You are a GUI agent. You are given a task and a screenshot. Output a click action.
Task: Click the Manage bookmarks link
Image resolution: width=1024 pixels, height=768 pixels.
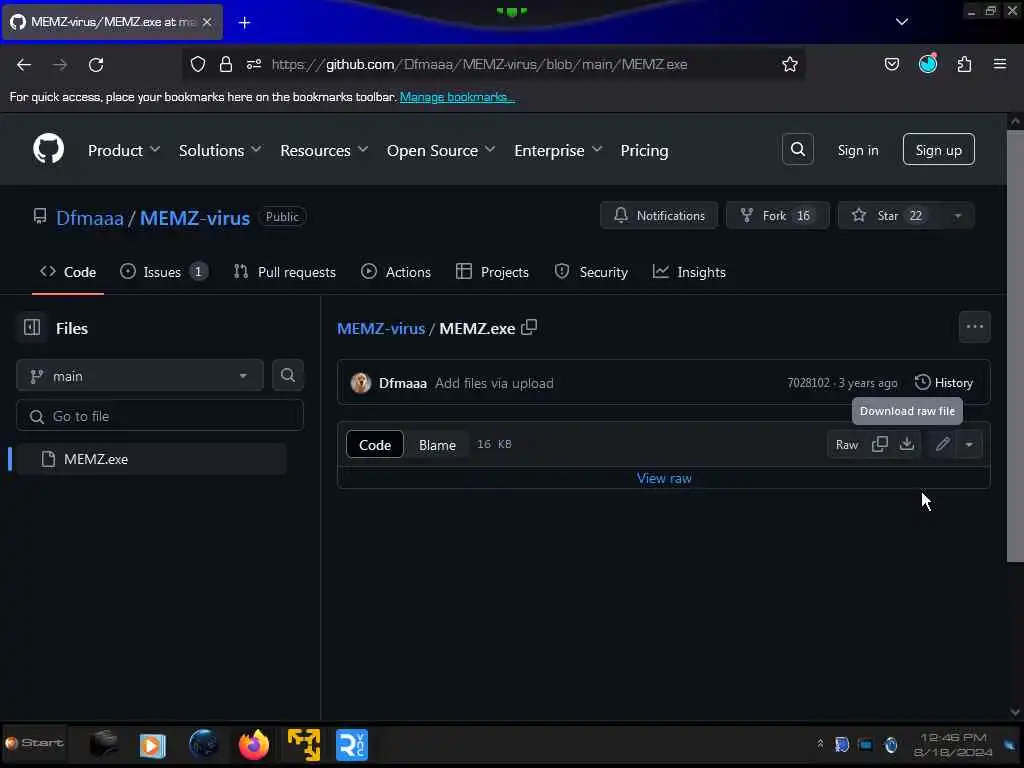click(x=457, y=97)
